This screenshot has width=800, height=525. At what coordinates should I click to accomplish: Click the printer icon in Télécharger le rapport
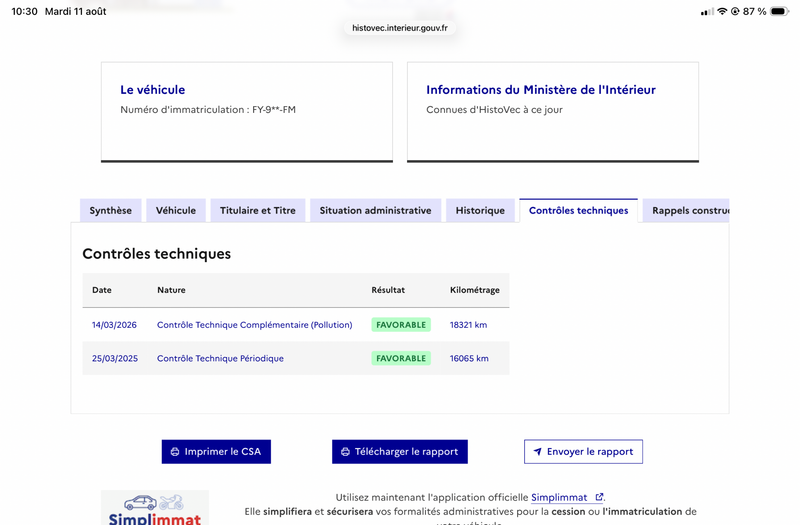coord(345,452)
